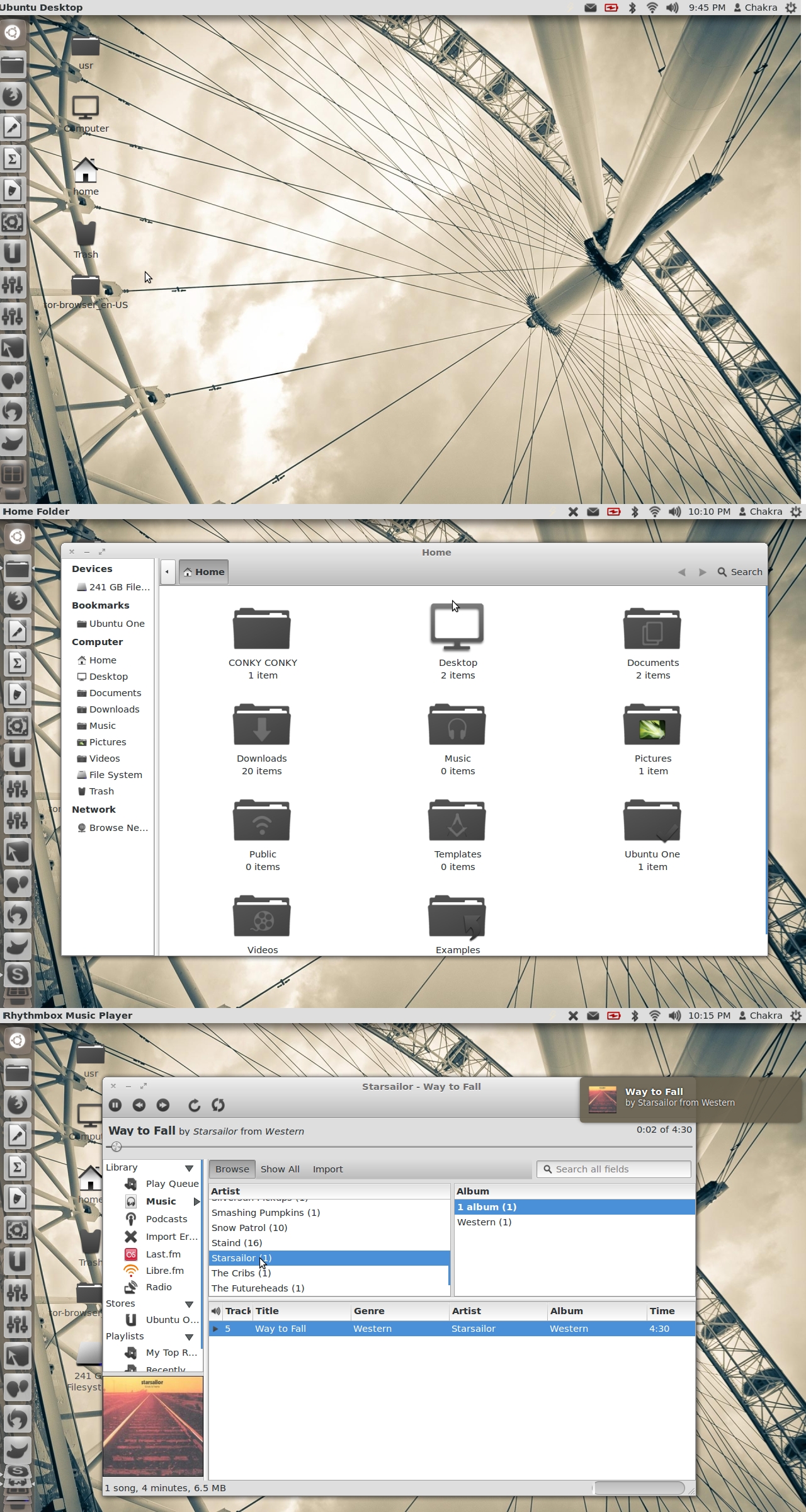The width and height of the screenshot is (806, 1512).
Task: Click the Starsailor album art thumbnail
Action: 153,1426
